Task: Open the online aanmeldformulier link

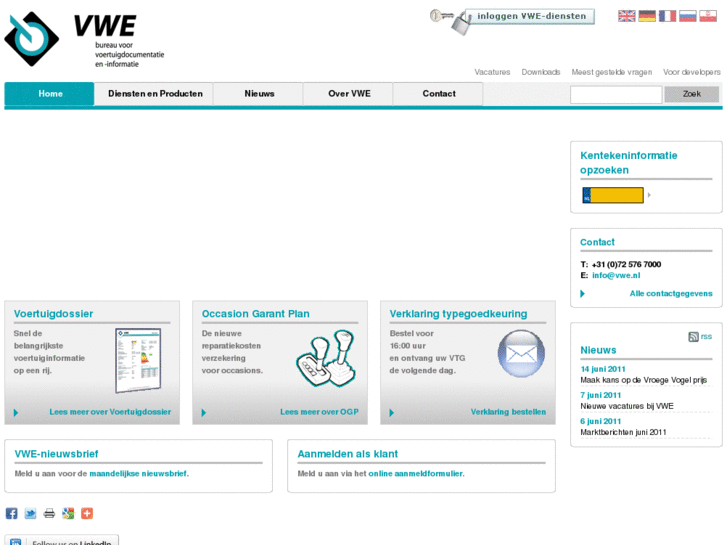Action: point(415,474)
